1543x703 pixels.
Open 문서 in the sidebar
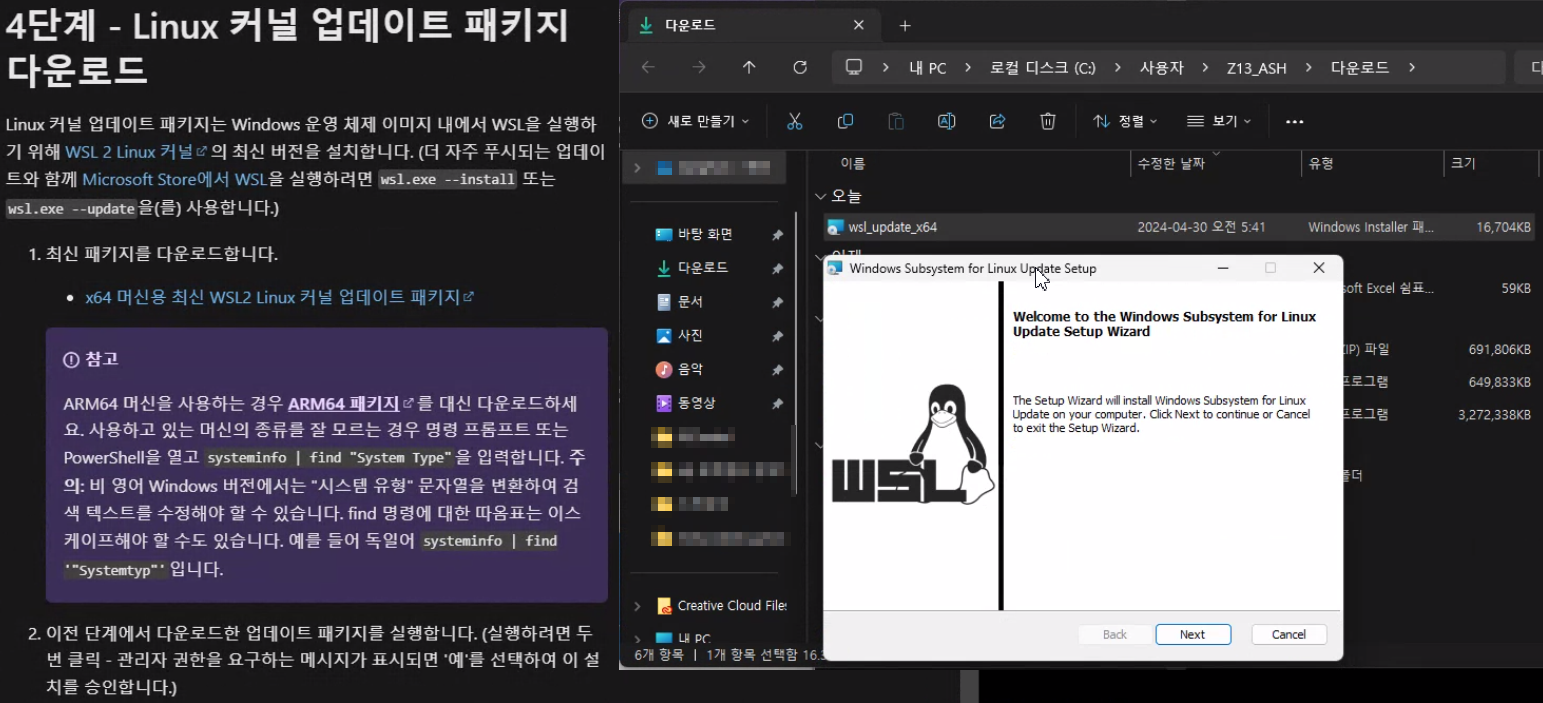[690, 301]
